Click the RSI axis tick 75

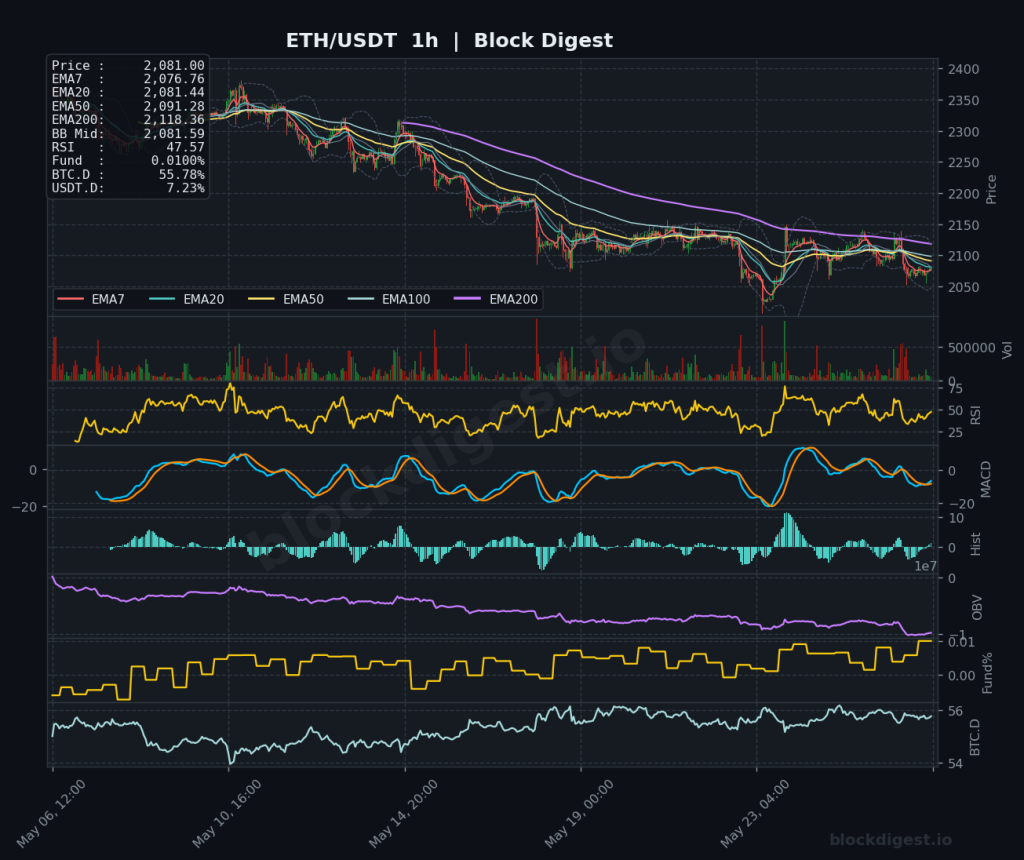point(955,389)
